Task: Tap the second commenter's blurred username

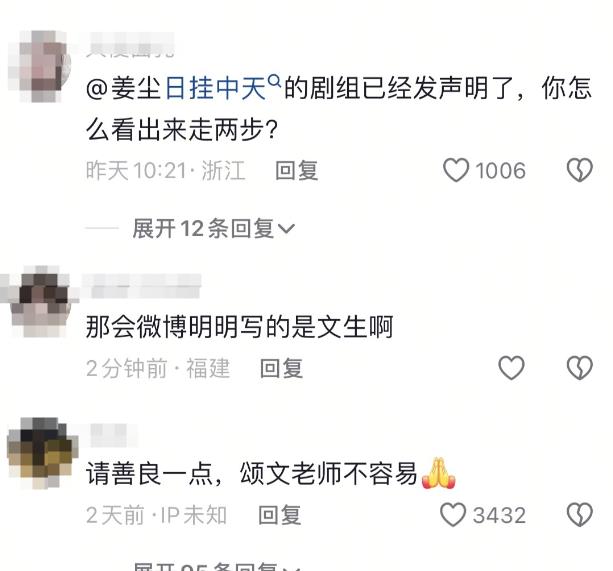Action: tap(142, 286)
